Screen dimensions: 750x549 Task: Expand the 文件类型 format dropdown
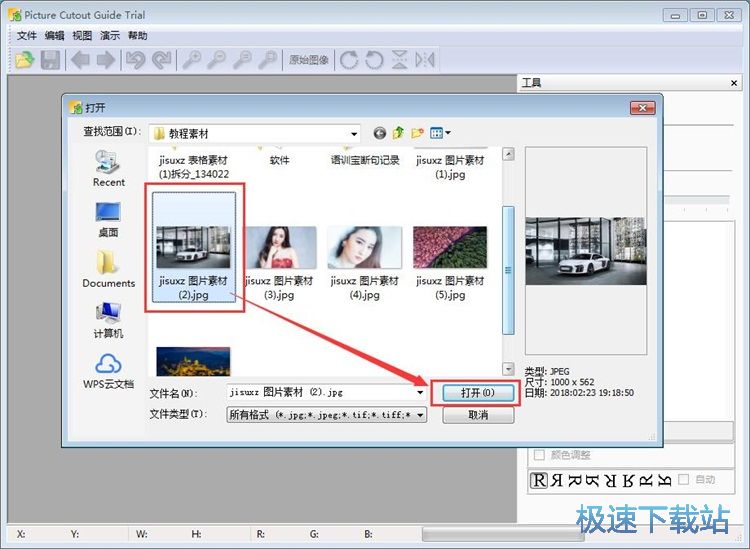(x=420, y=414)
